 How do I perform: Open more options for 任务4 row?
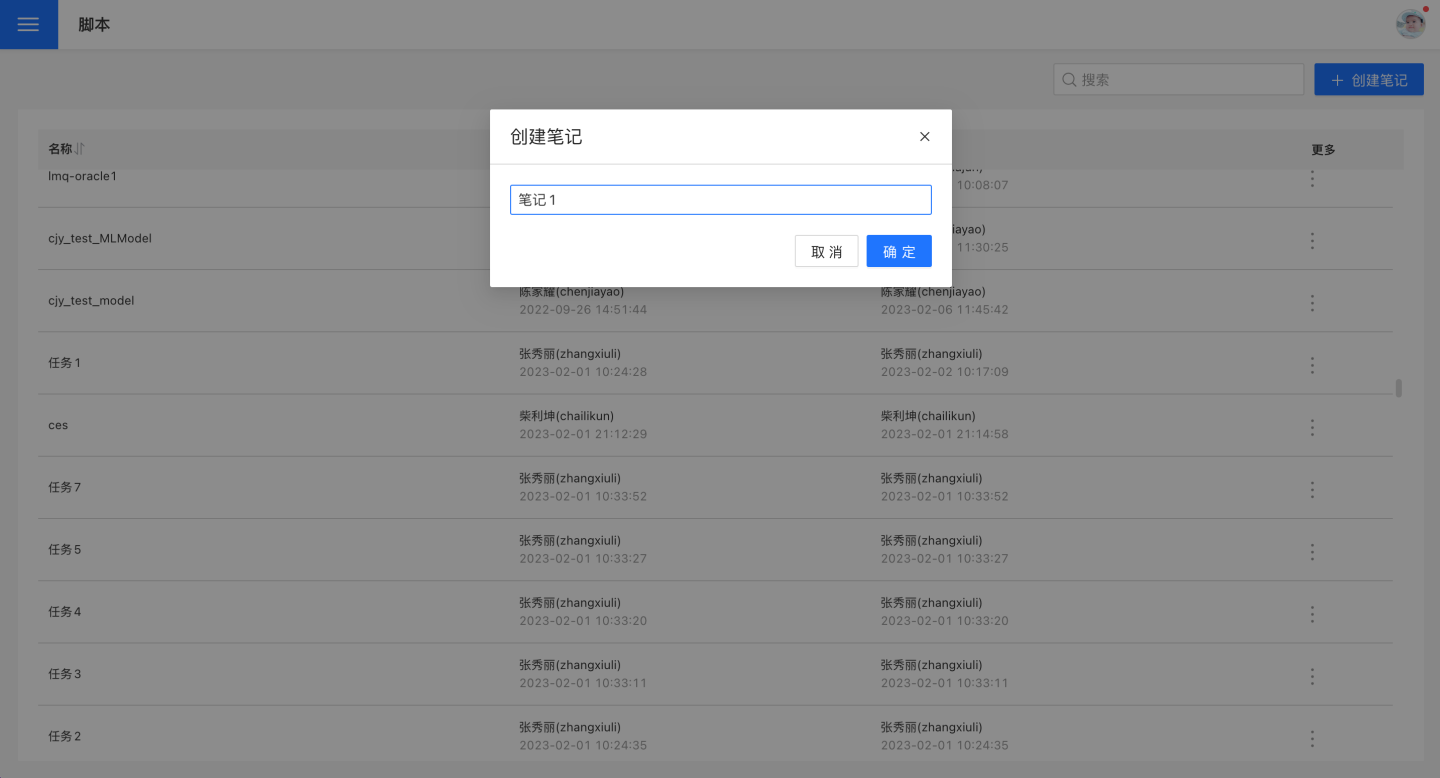[1312, 614]
